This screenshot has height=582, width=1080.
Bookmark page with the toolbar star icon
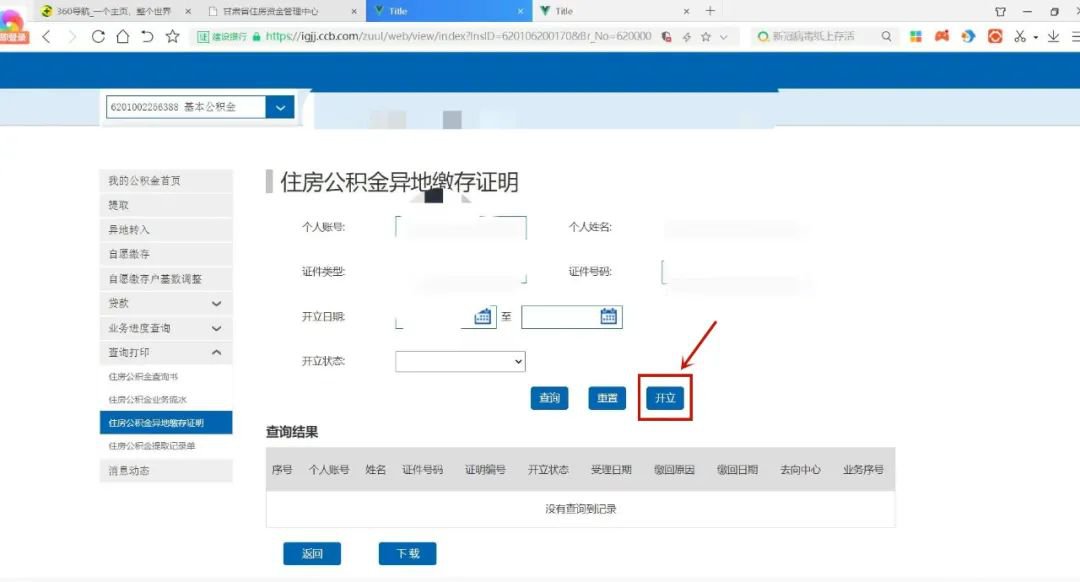[172, 37]
